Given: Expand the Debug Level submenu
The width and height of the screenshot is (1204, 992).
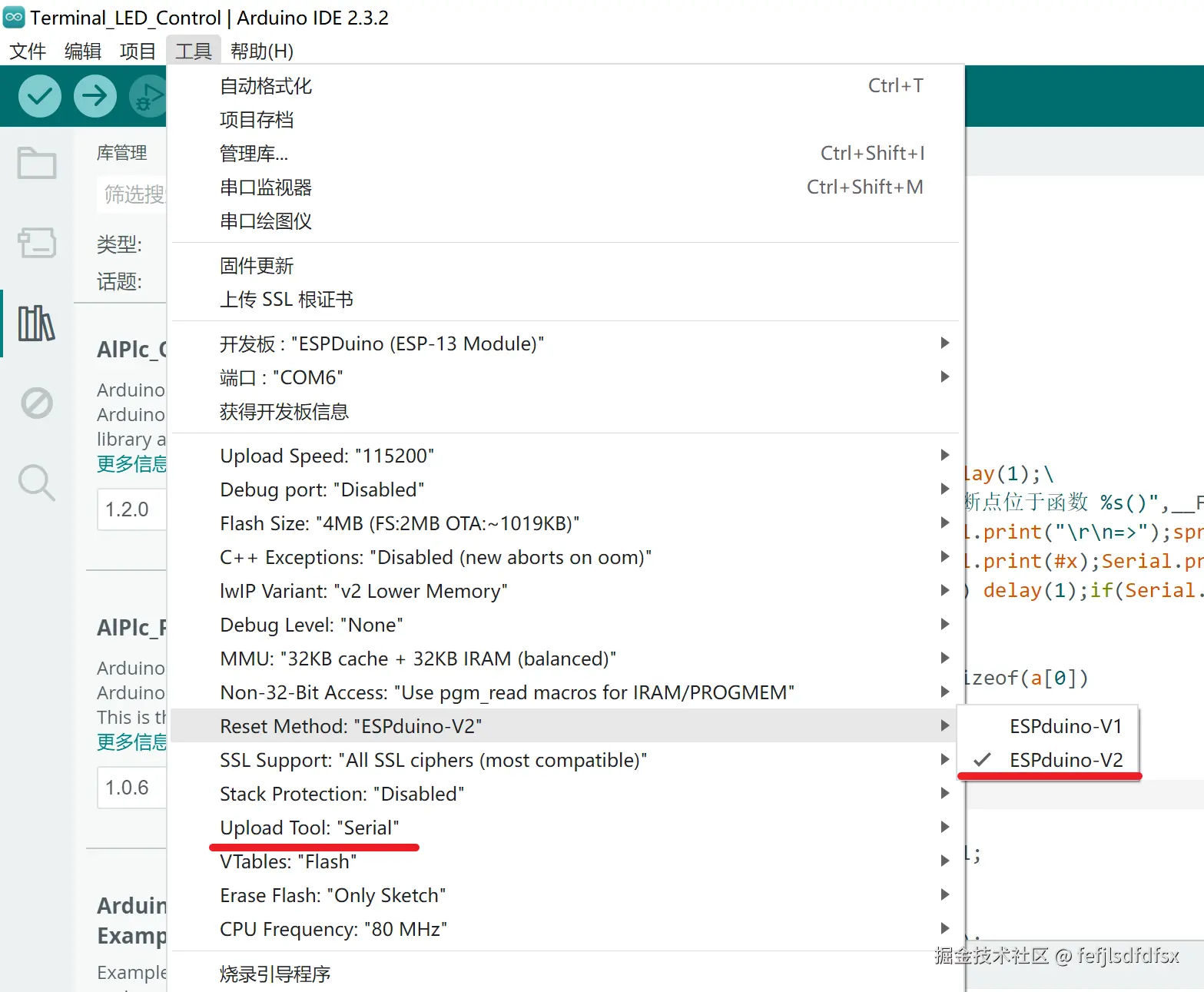Looking at the screenshot, I should [x=566, y=625].
